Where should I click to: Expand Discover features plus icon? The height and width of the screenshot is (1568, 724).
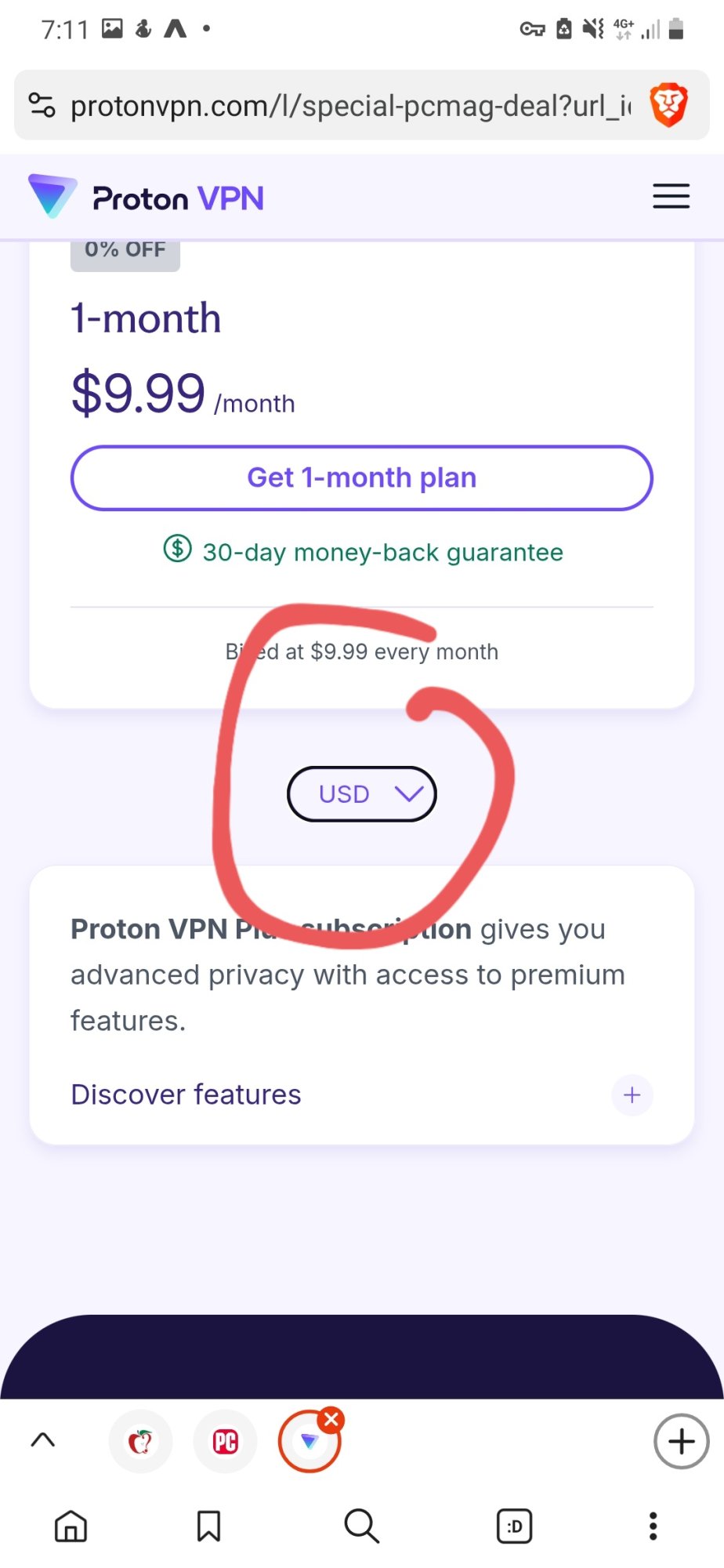[x=632, y=1094]
